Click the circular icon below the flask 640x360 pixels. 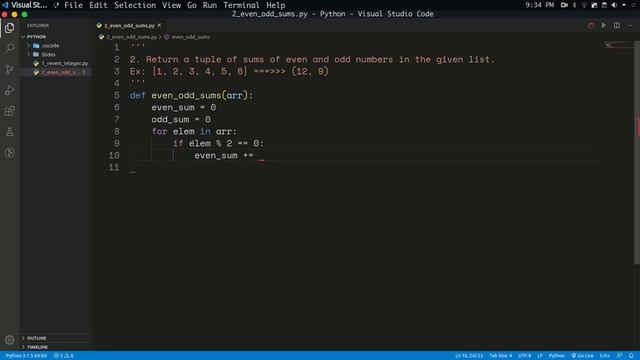(9, 153)
